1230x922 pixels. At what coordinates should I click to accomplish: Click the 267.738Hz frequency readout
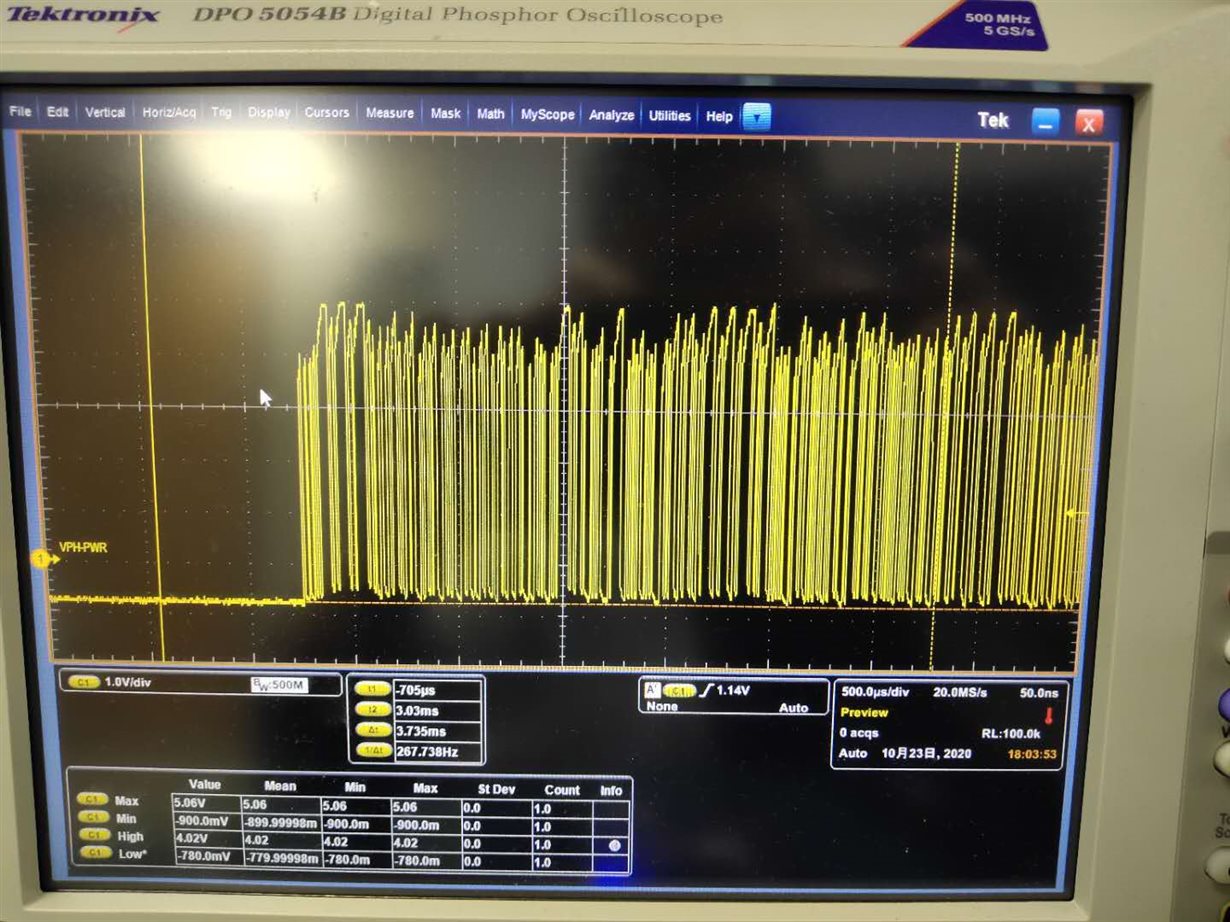coord(437,751)
